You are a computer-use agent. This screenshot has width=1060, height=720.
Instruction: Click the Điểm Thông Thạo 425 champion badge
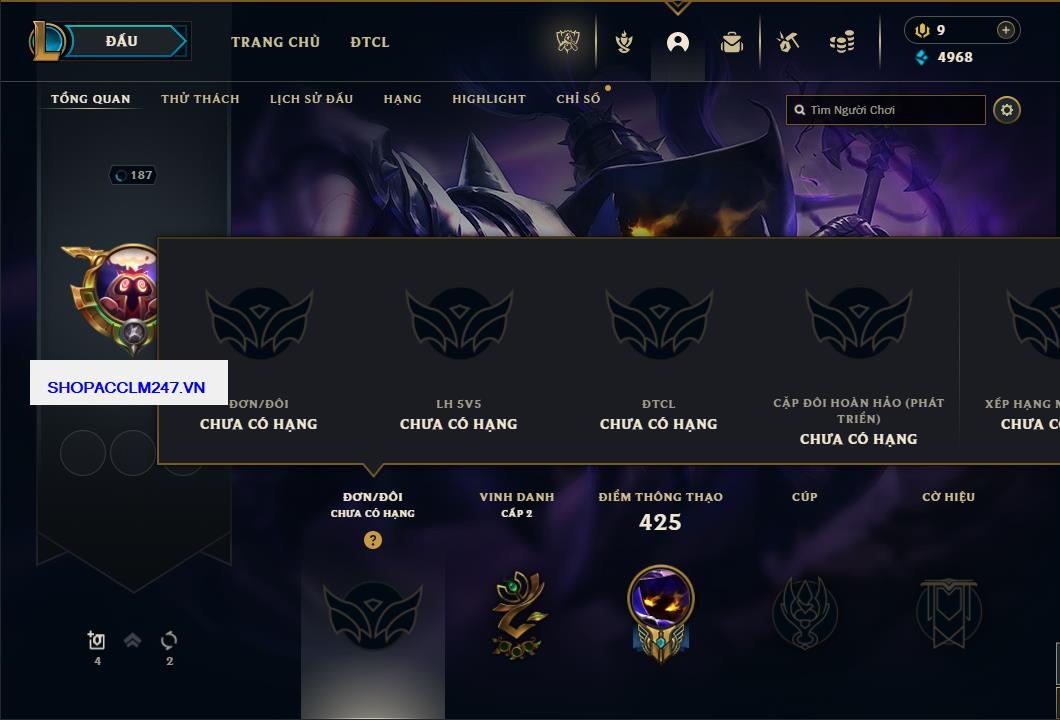660,614
